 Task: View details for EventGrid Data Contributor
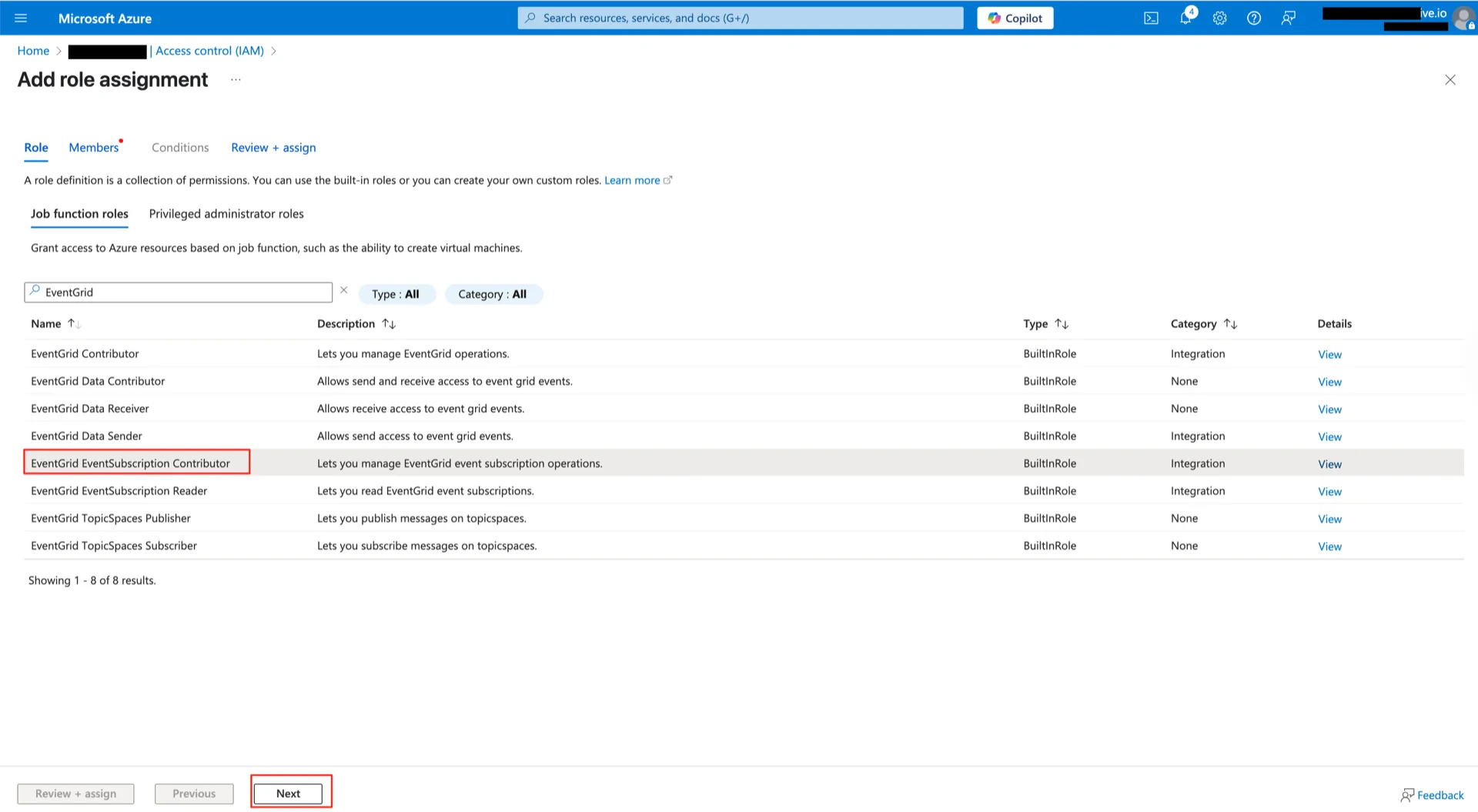[x=1329, y=383]
